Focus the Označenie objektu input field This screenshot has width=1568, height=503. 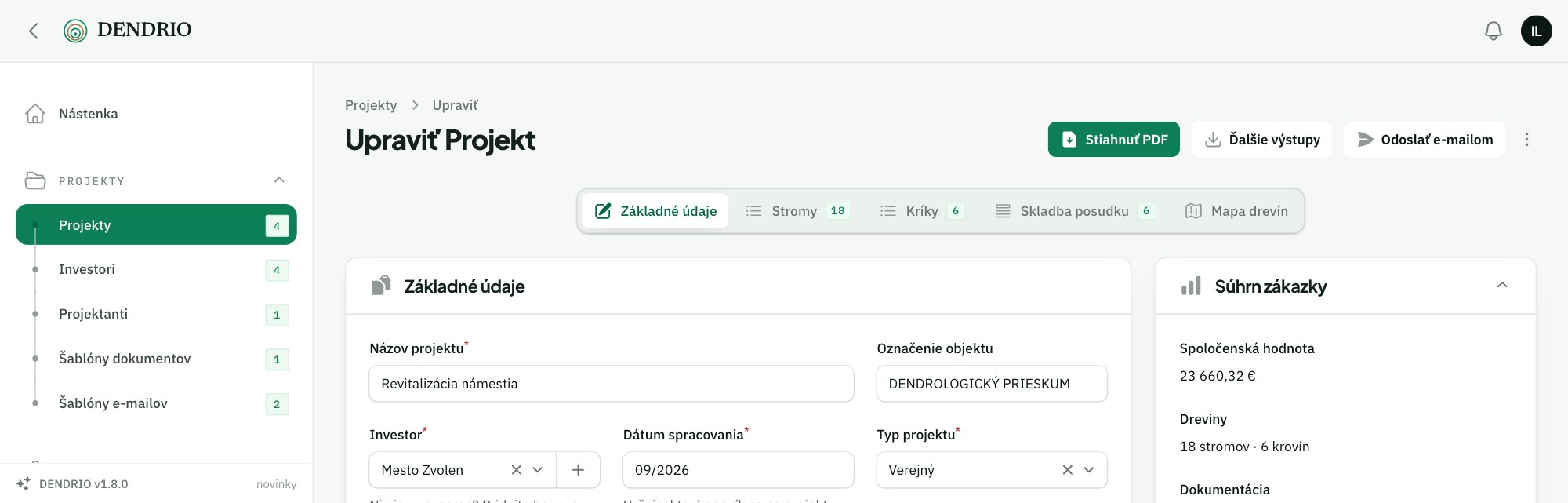coord(992,384)
